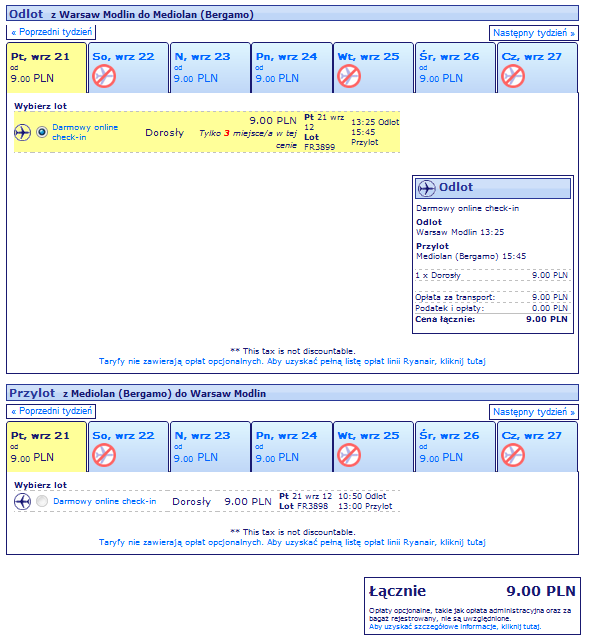Click no-flight icon on Odlot Wt, wrz 25

(349, 77)
